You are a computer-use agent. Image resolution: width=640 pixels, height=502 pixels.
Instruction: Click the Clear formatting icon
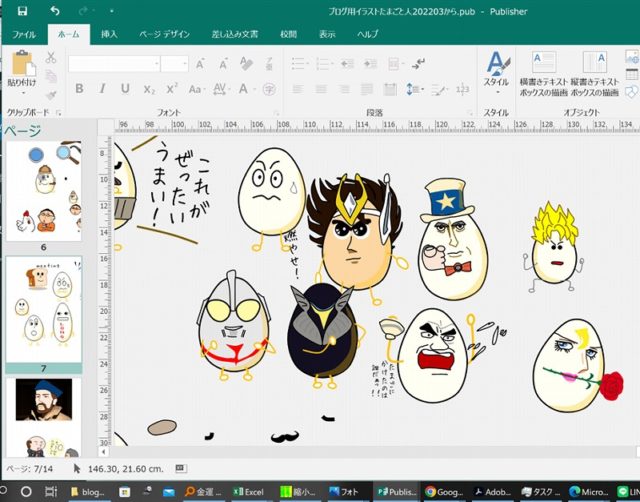tap(246, 64)
